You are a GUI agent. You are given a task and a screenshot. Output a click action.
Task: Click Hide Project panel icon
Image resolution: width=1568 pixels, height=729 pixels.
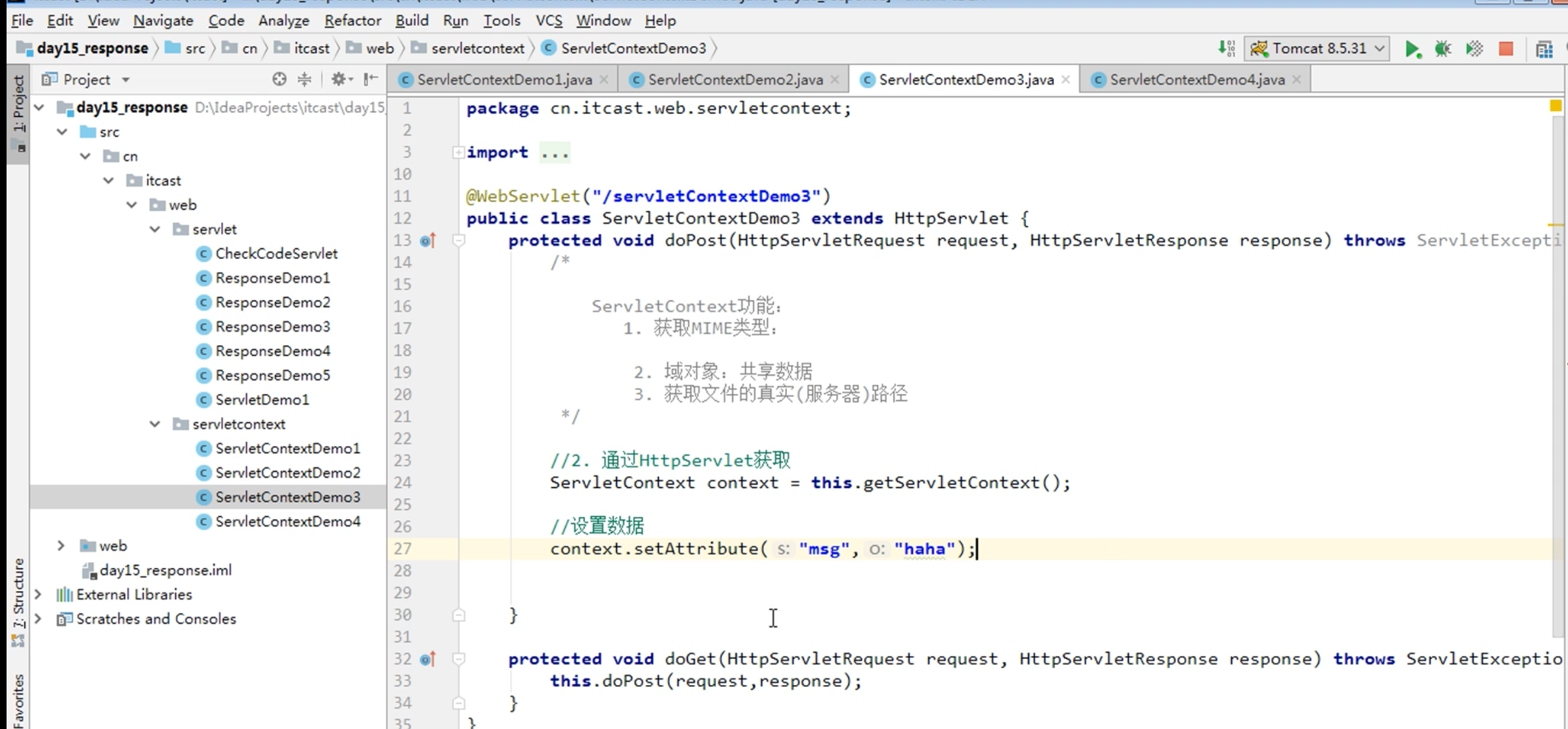371,79
